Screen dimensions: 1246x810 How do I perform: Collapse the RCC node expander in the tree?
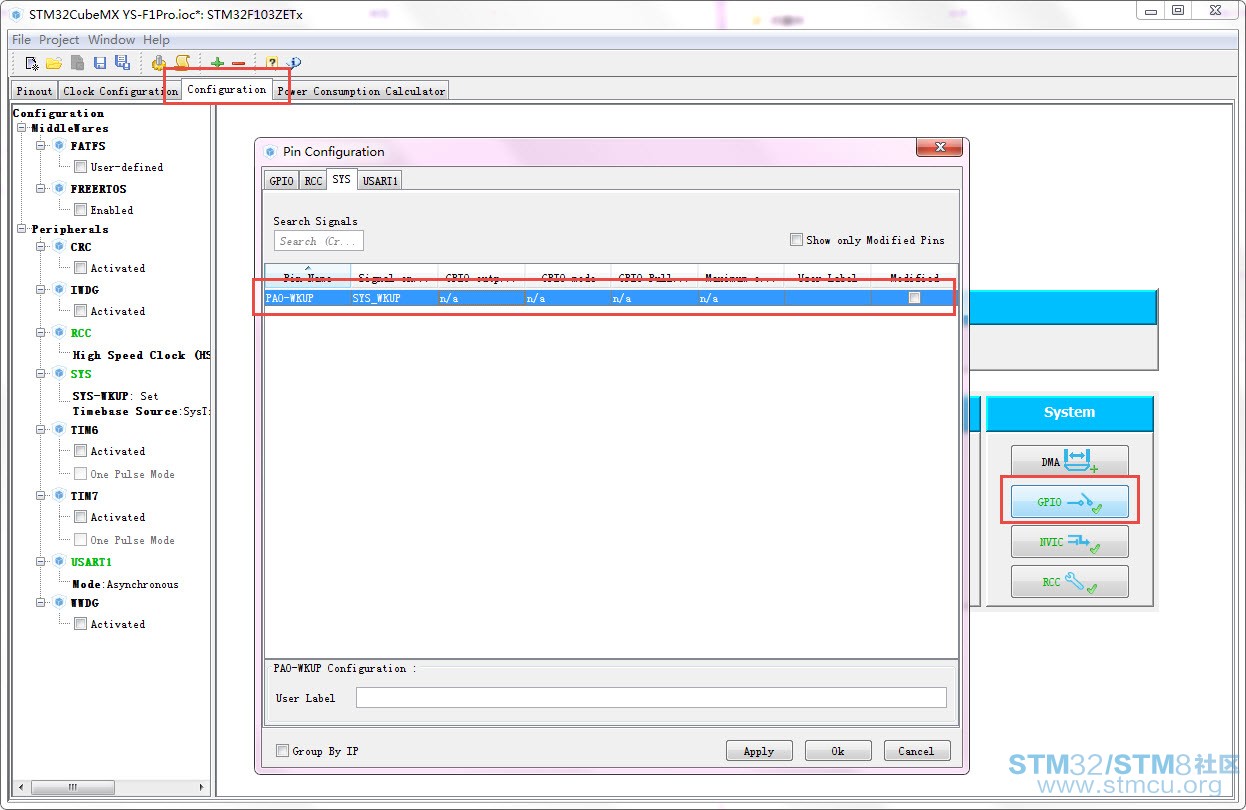[x=42, y=333]
